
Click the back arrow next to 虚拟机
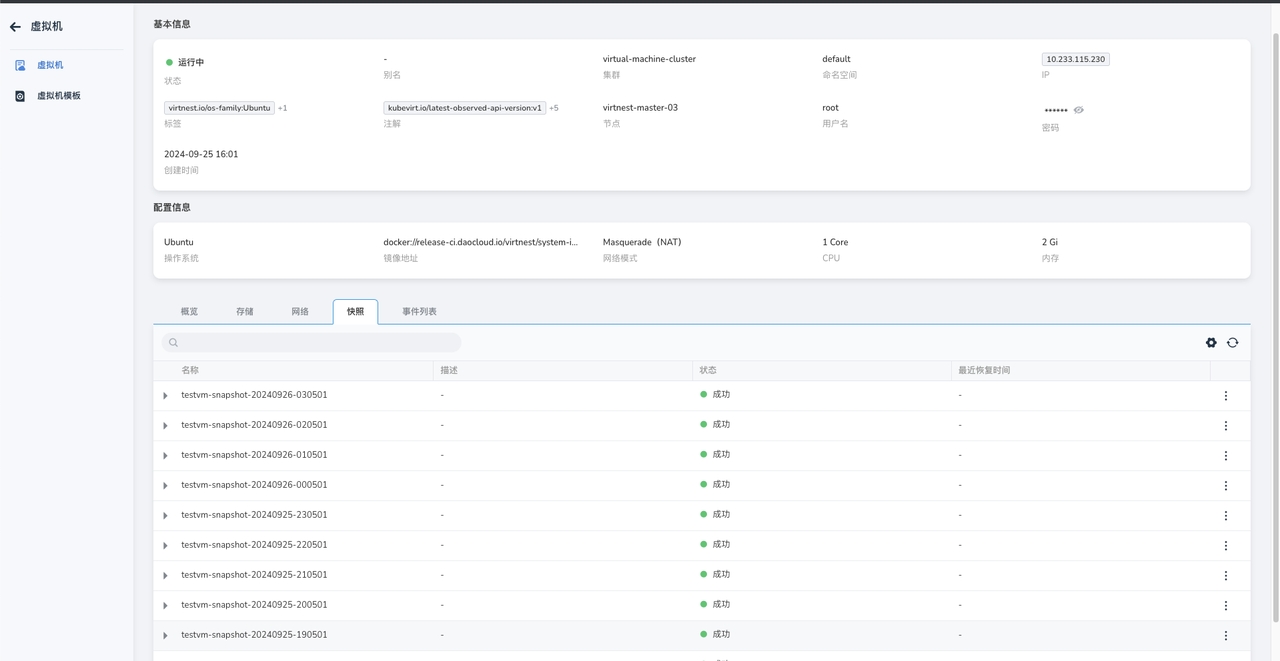(x=15, y=27)
